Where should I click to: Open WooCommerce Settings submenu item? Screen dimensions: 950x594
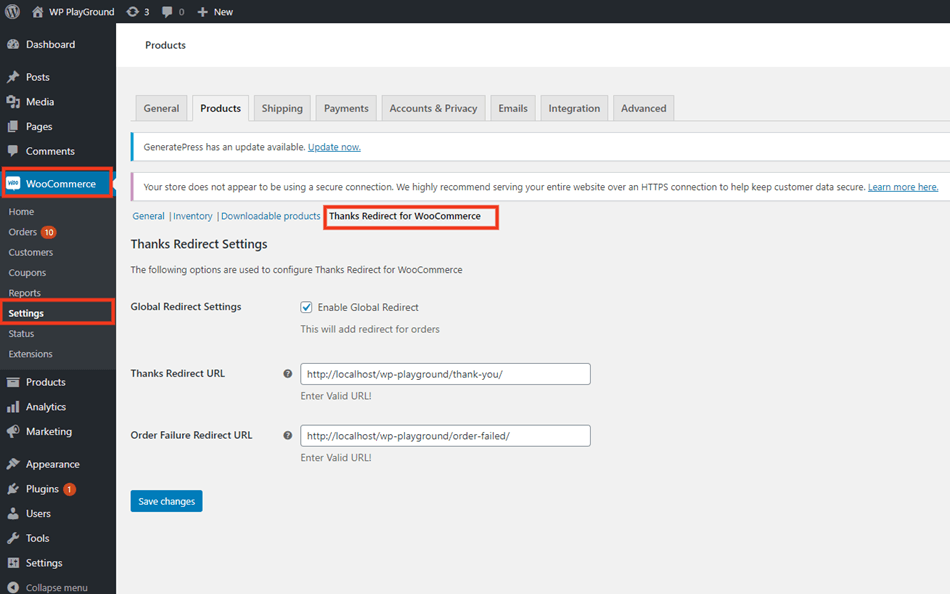click(x=26, y=313)
